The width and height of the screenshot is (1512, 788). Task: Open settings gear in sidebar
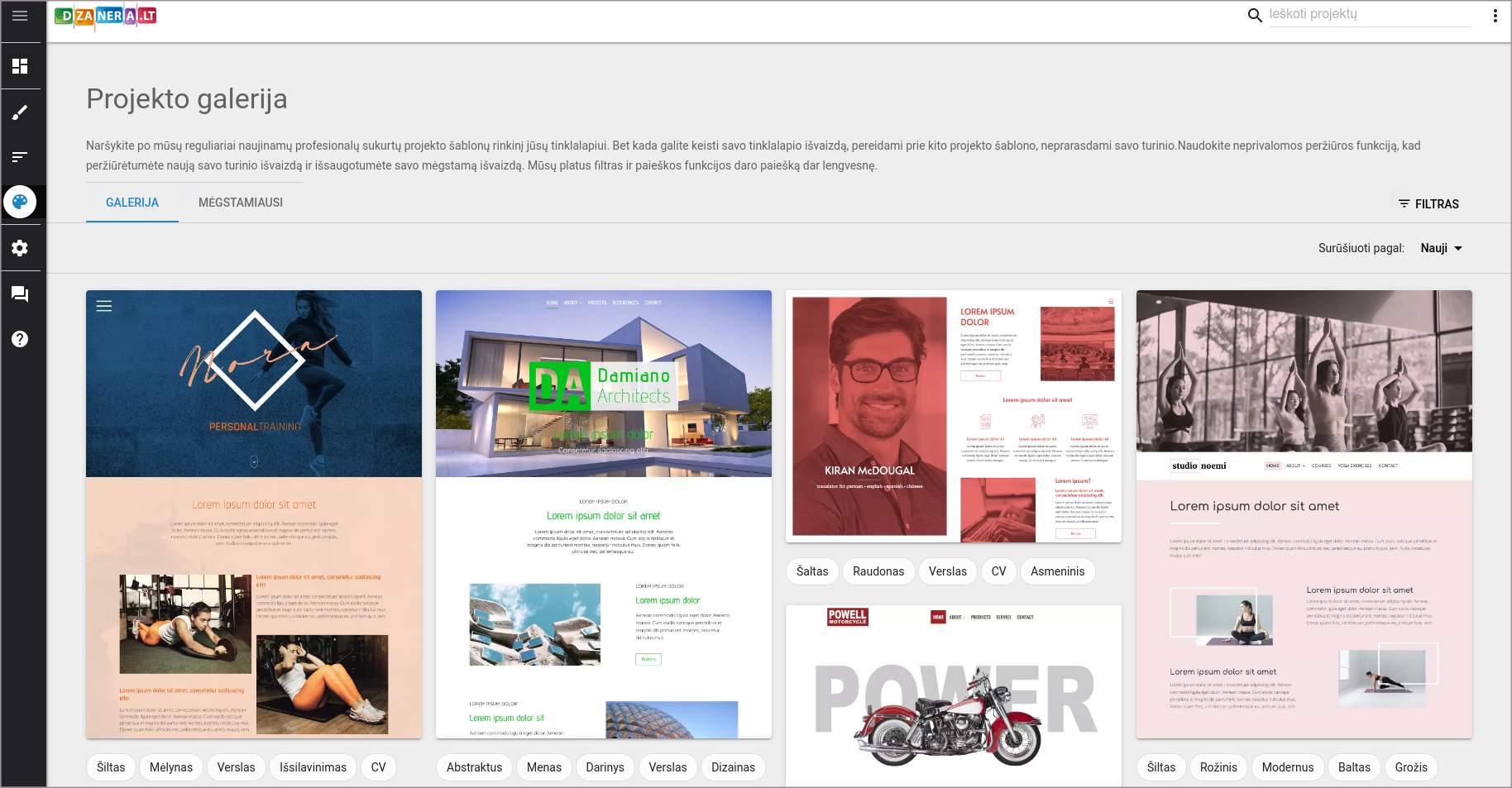tap(20, 248)
